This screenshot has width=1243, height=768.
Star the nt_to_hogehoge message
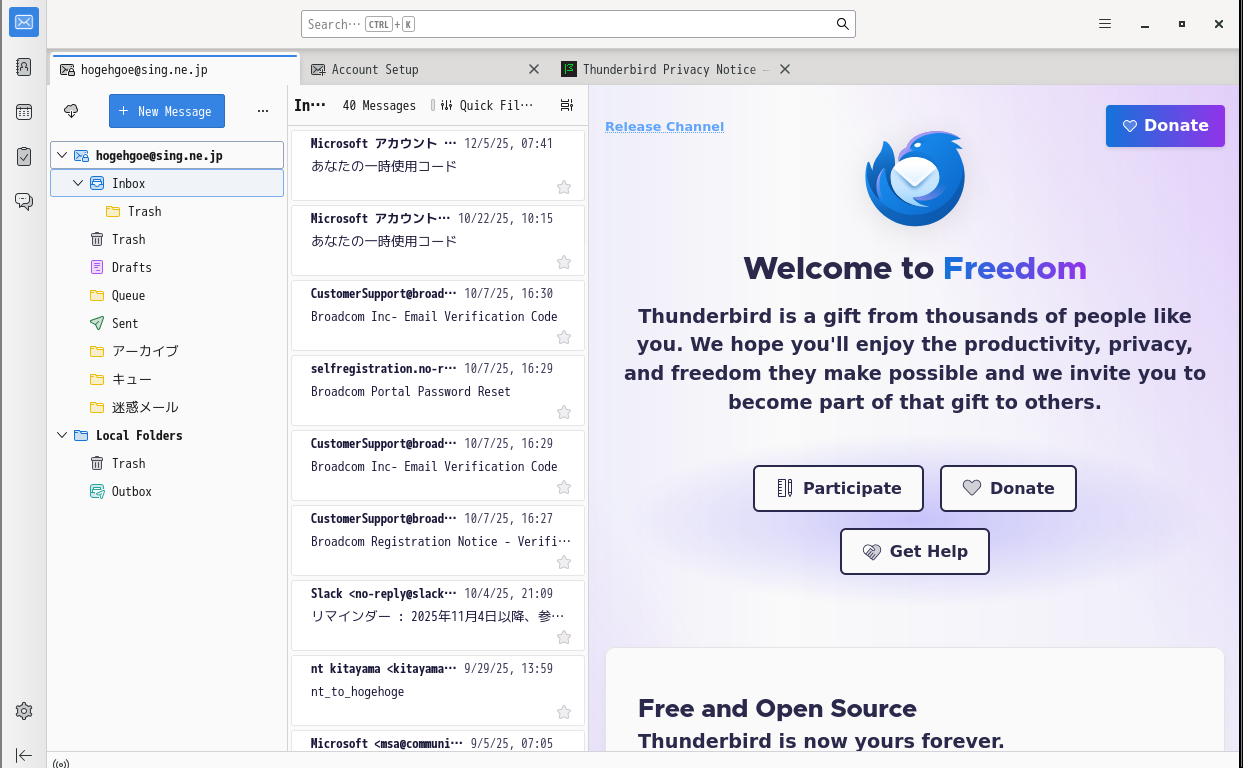click(x=564, y=712)
